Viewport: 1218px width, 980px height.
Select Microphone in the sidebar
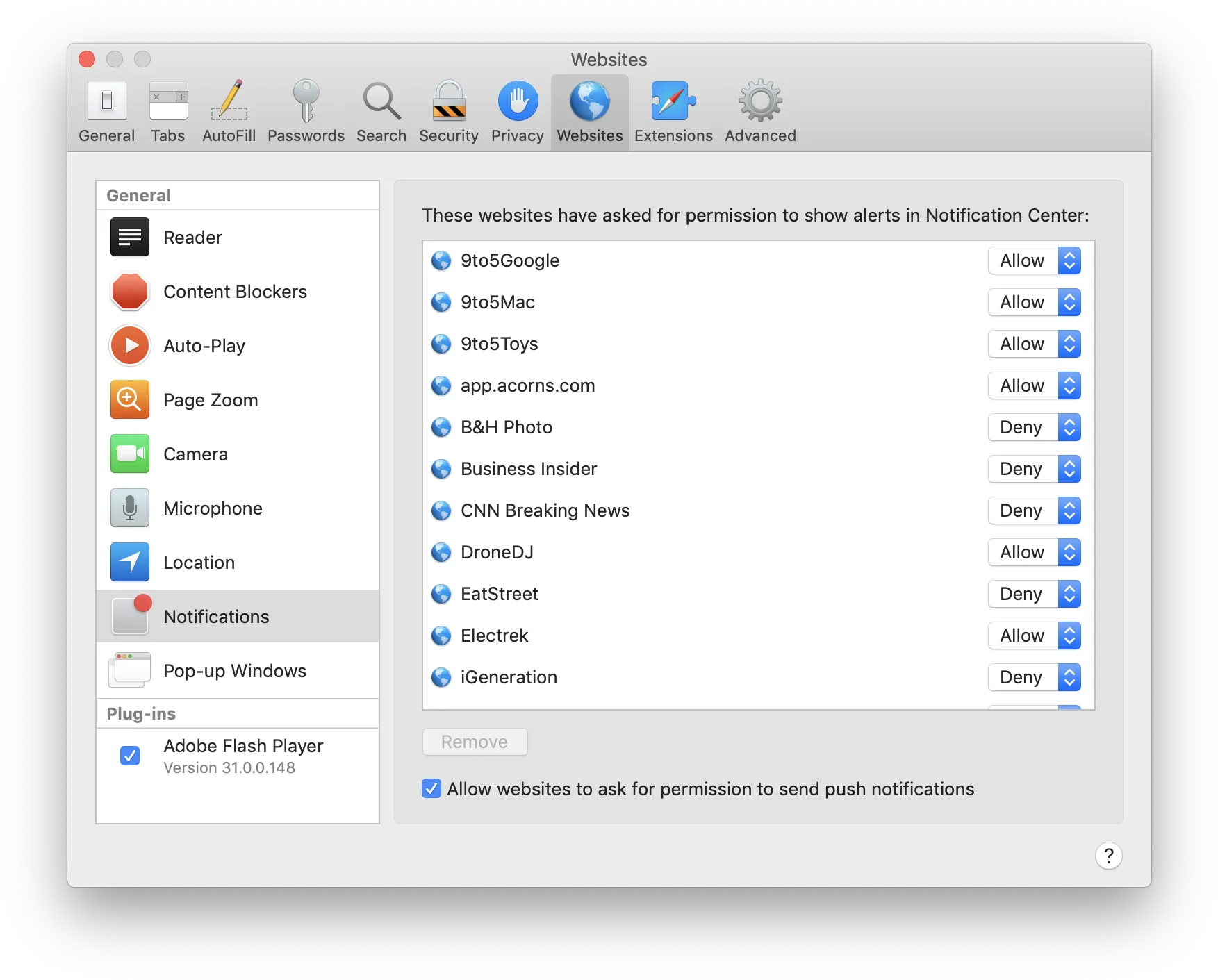click(238, 508)
